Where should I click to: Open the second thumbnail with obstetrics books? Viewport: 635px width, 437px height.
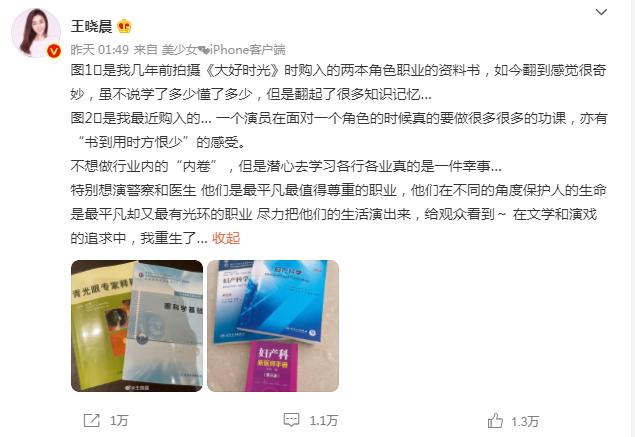[273, 326]
